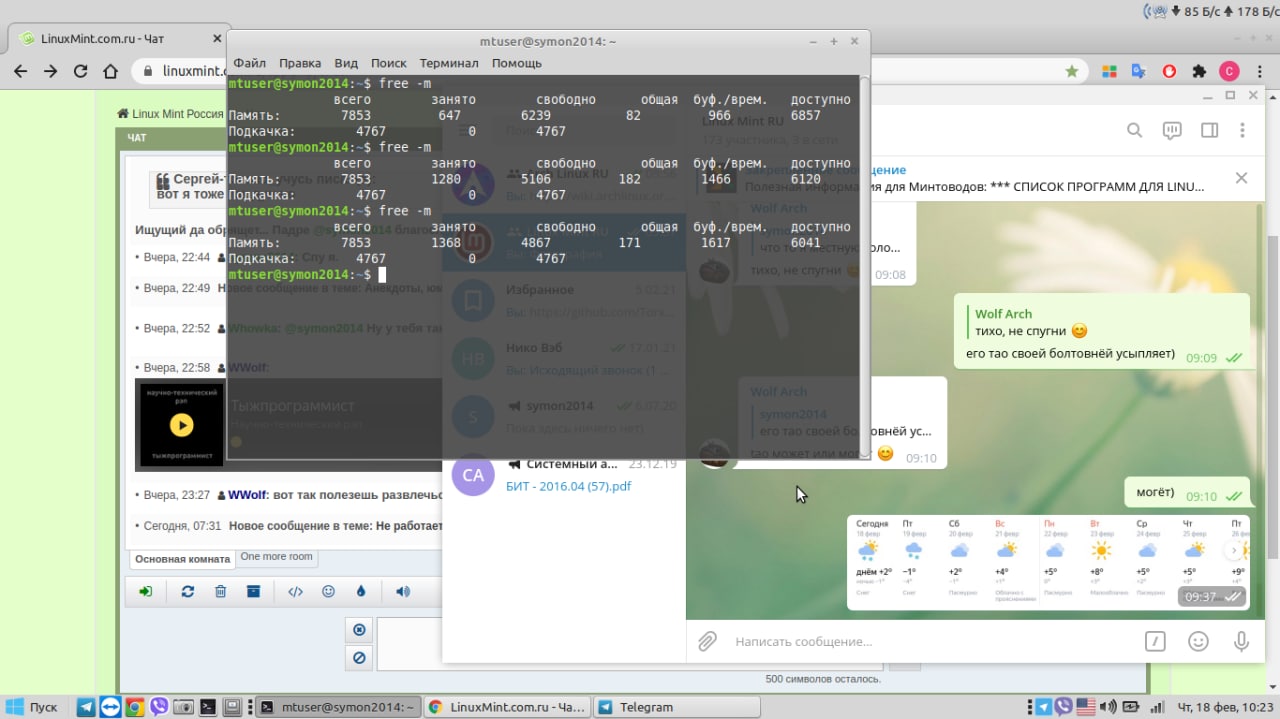Screen dimensions: 1280x719
Task: Switch to mtuser@symon2014 taskbar window
Action: tap(337, 707)
